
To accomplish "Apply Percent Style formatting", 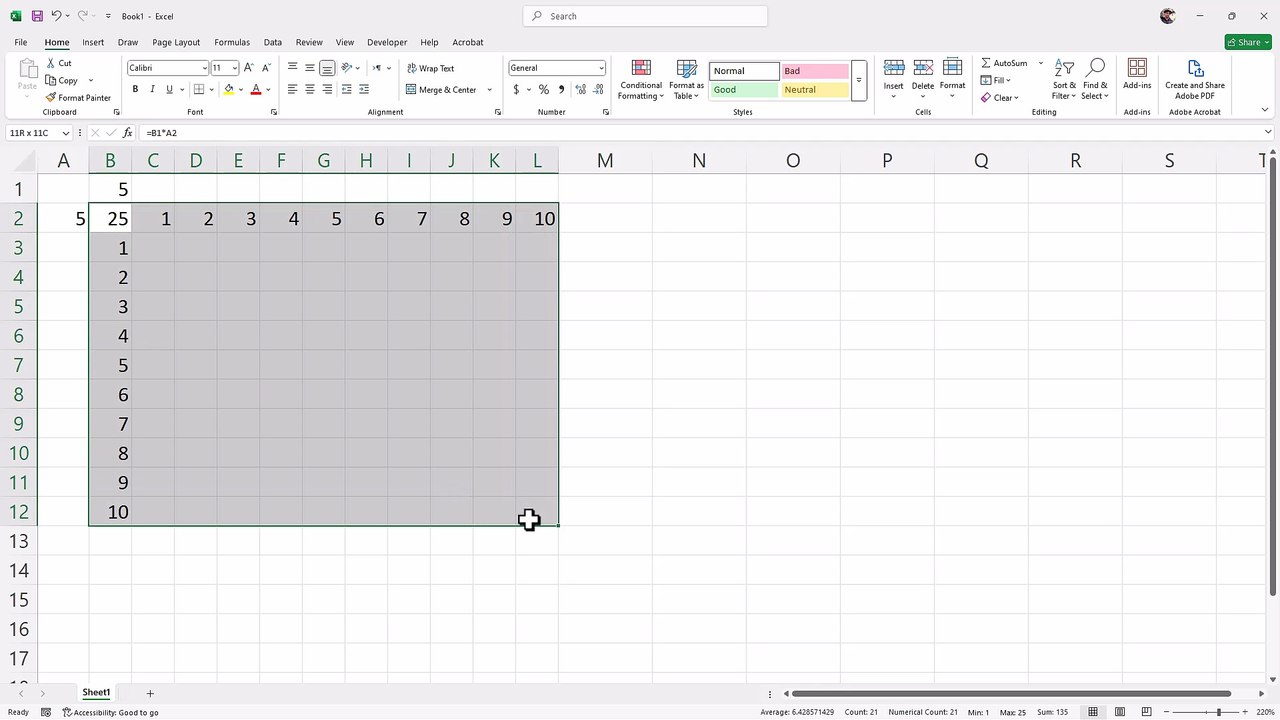I will (x=544, y=89).
